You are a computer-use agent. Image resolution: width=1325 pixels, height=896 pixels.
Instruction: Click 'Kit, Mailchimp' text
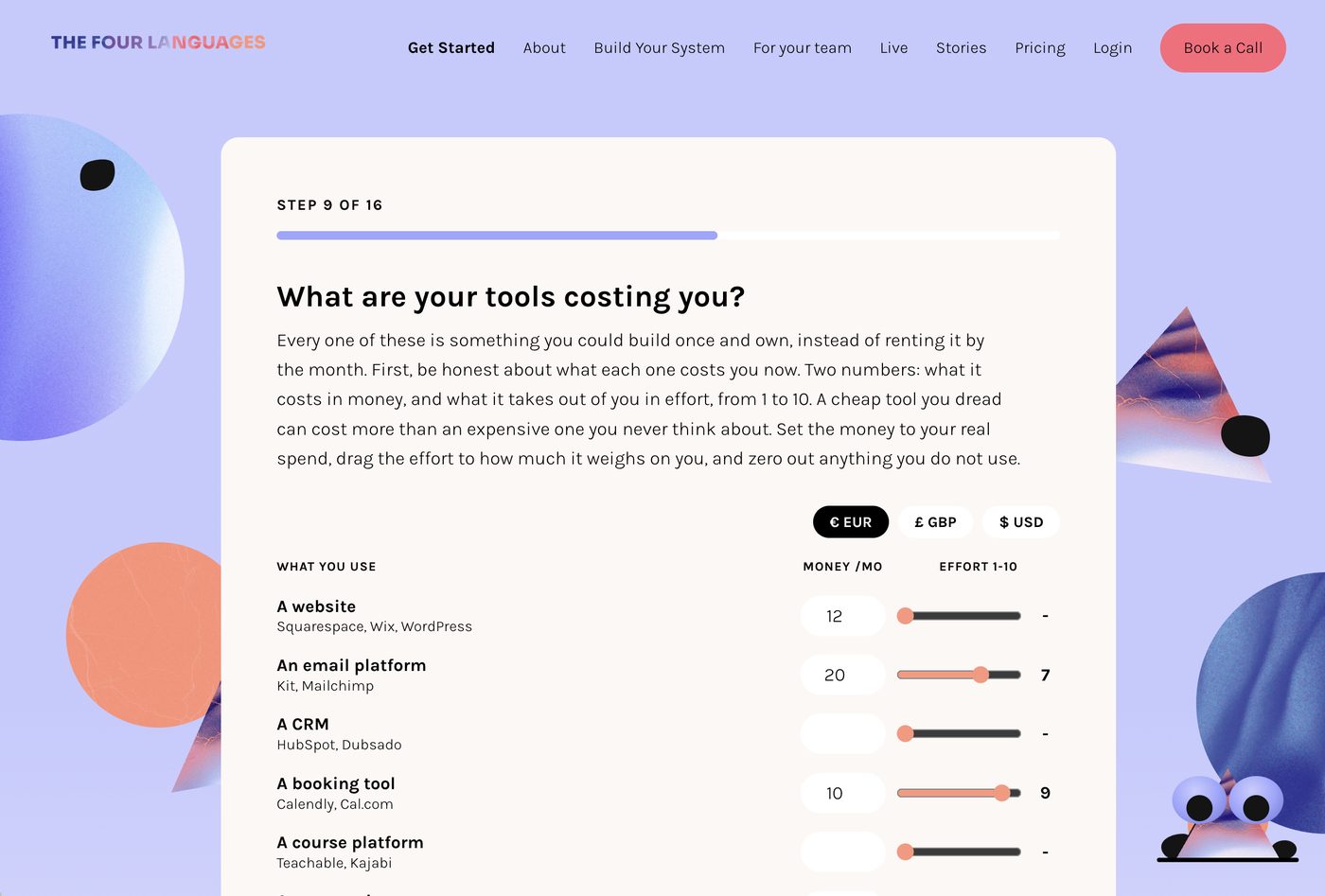pos(325,686)
